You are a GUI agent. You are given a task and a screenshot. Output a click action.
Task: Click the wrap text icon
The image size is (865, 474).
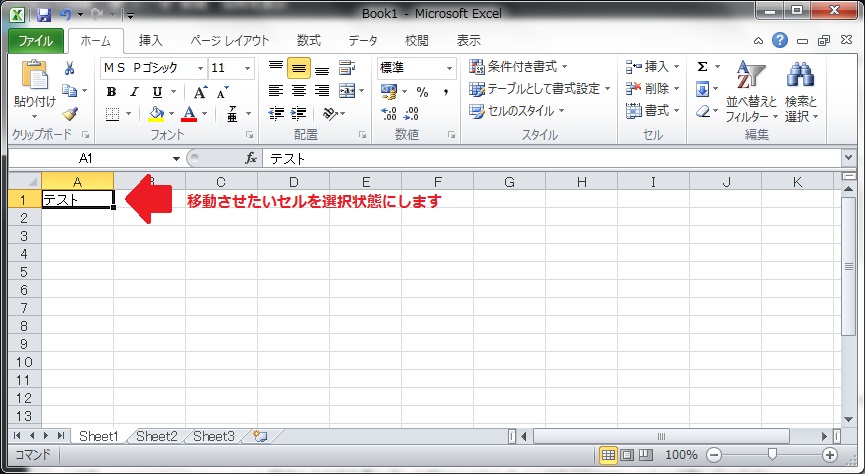[x=347, y=68]
